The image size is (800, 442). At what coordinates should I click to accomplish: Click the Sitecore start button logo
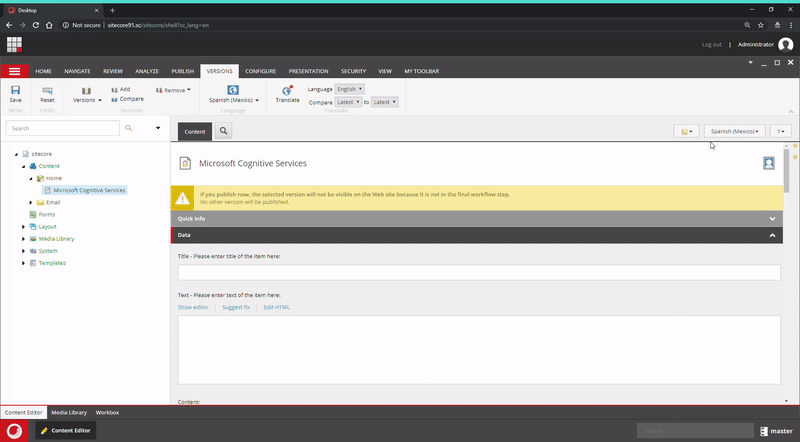(14, 431)
